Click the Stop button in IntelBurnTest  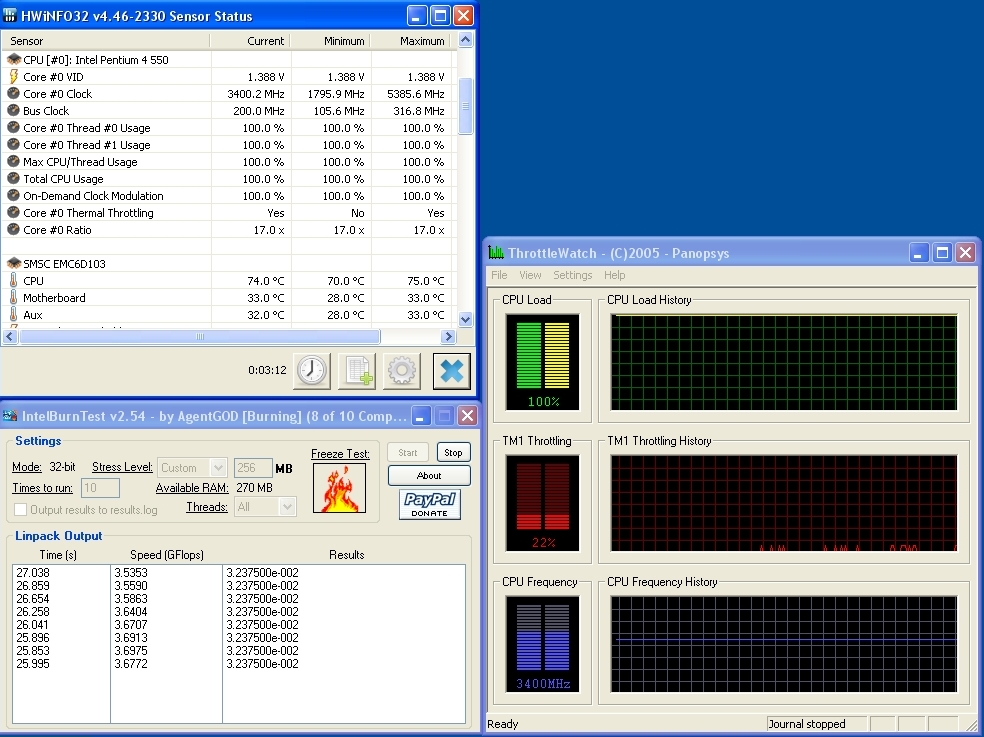(x=453, y=453)
